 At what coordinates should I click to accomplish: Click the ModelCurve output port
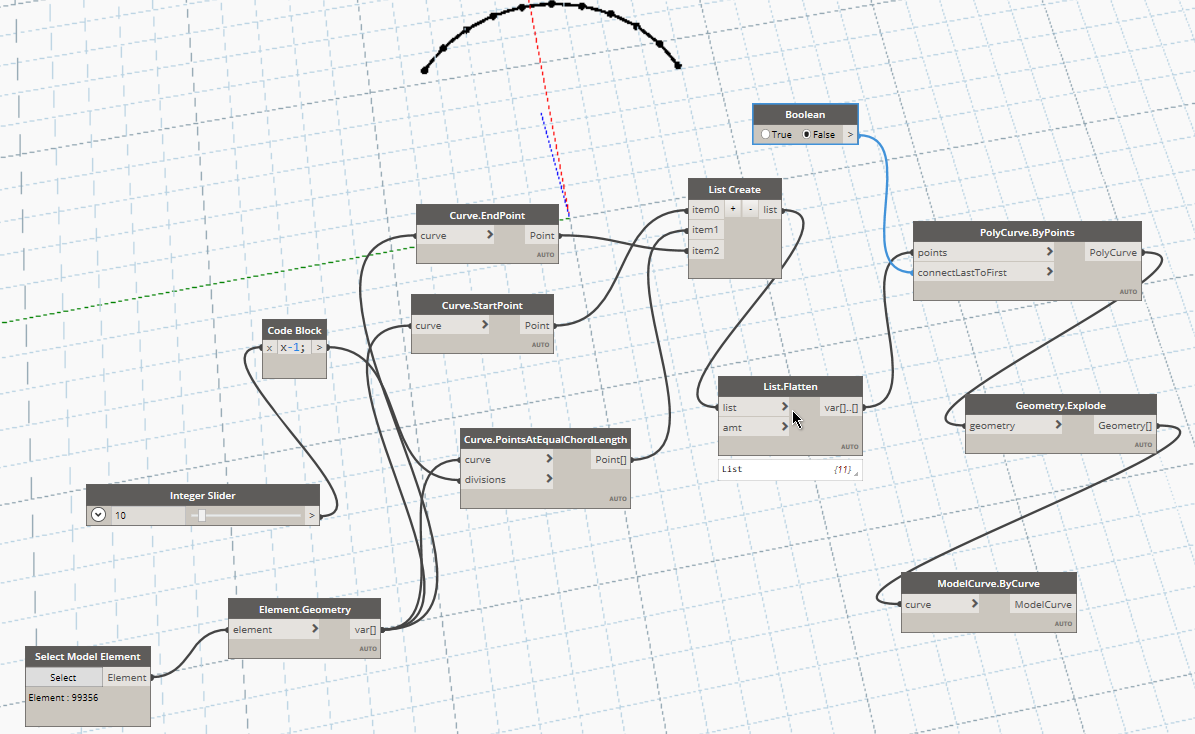(x=1043, y=604)
